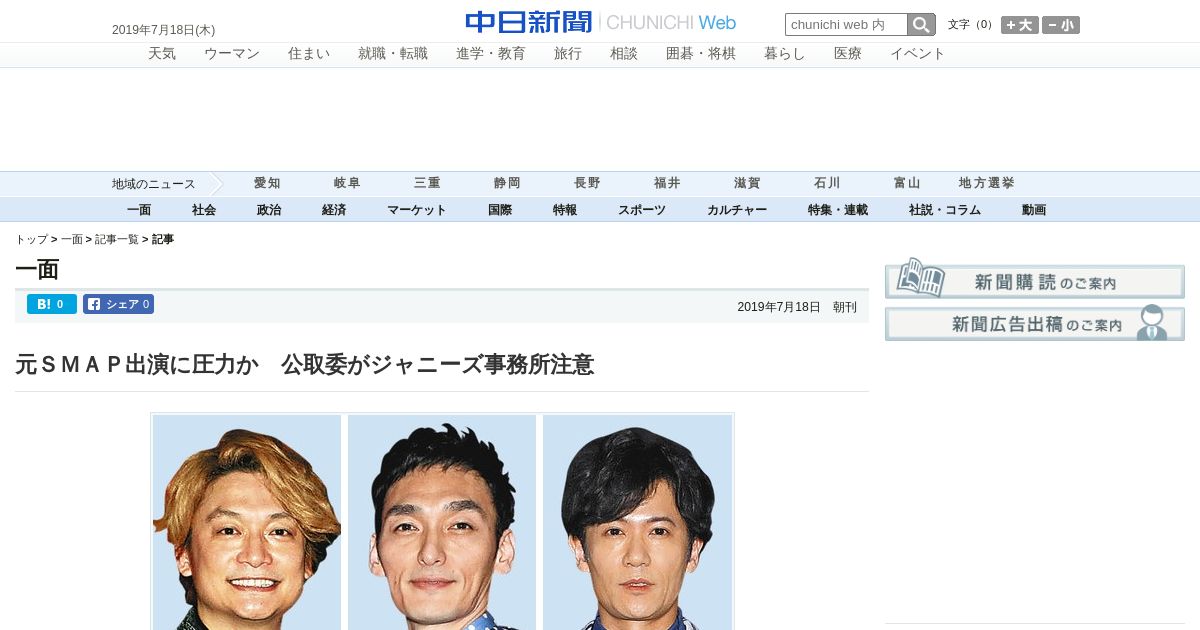Select the 富山 regional news link

[x=907, y=183]
